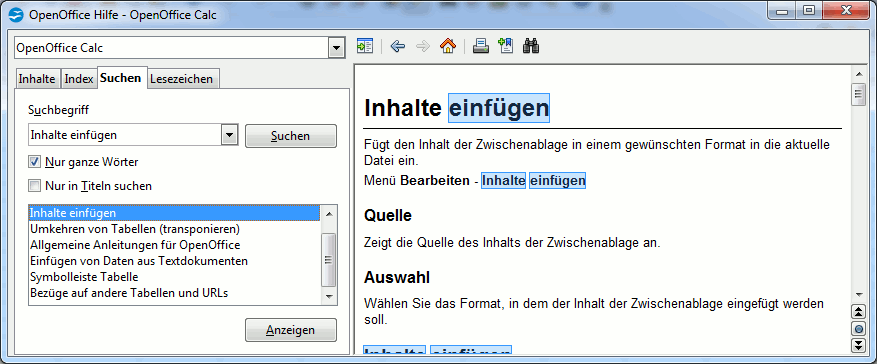
Task: Switch to the Inhalte tab
Action: 37,79
